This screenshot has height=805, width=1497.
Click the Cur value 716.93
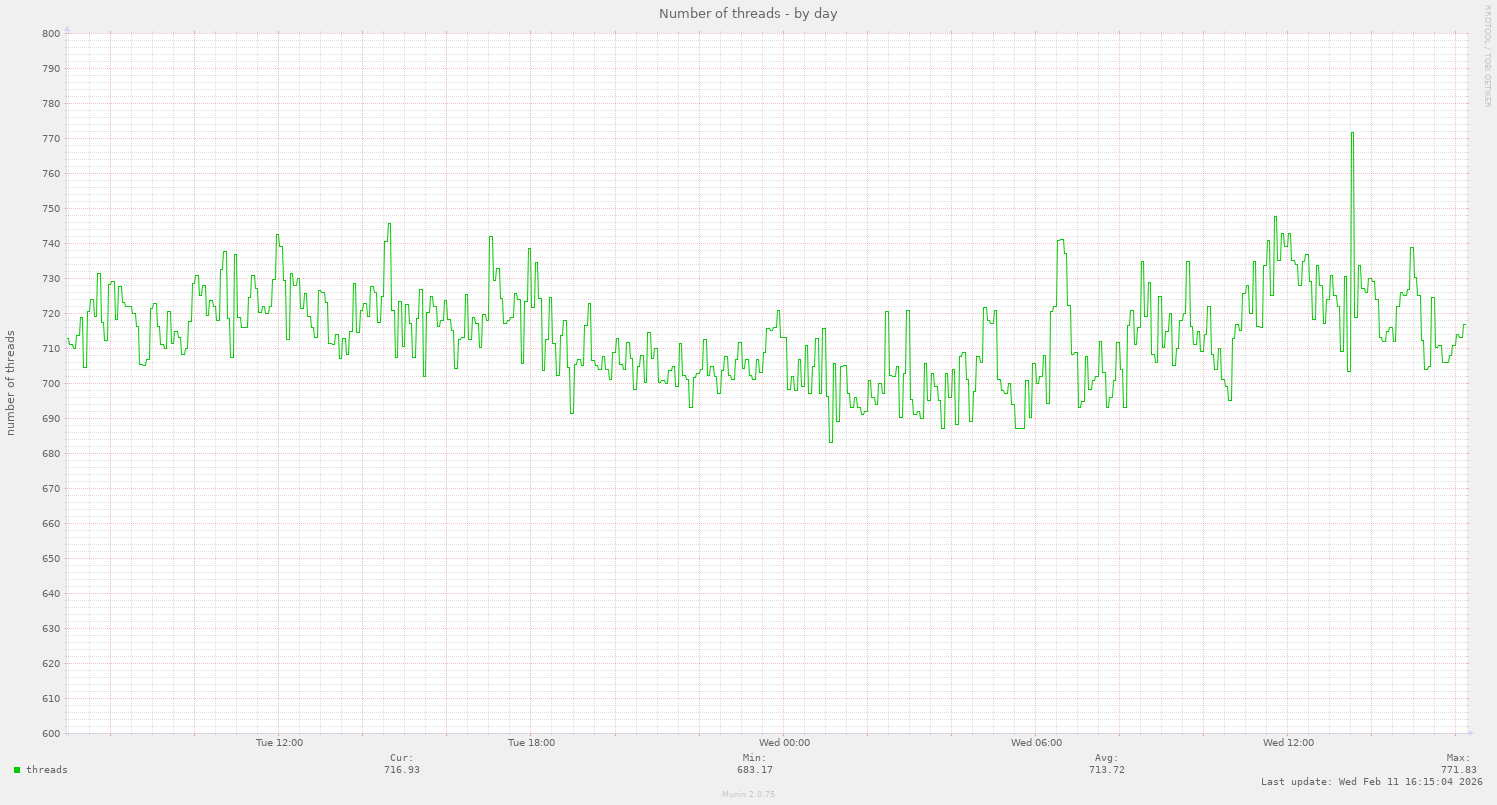coord(402,770)
